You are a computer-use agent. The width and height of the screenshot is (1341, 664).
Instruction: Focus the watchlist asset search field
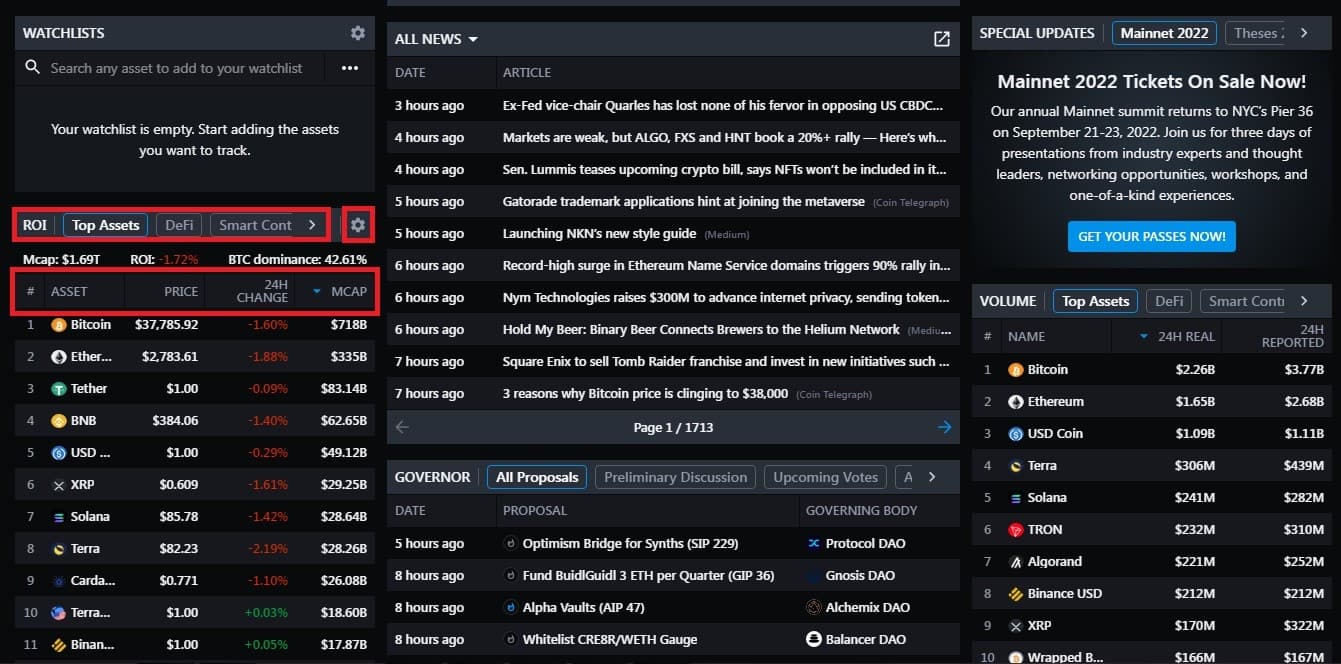pos(176,68)
